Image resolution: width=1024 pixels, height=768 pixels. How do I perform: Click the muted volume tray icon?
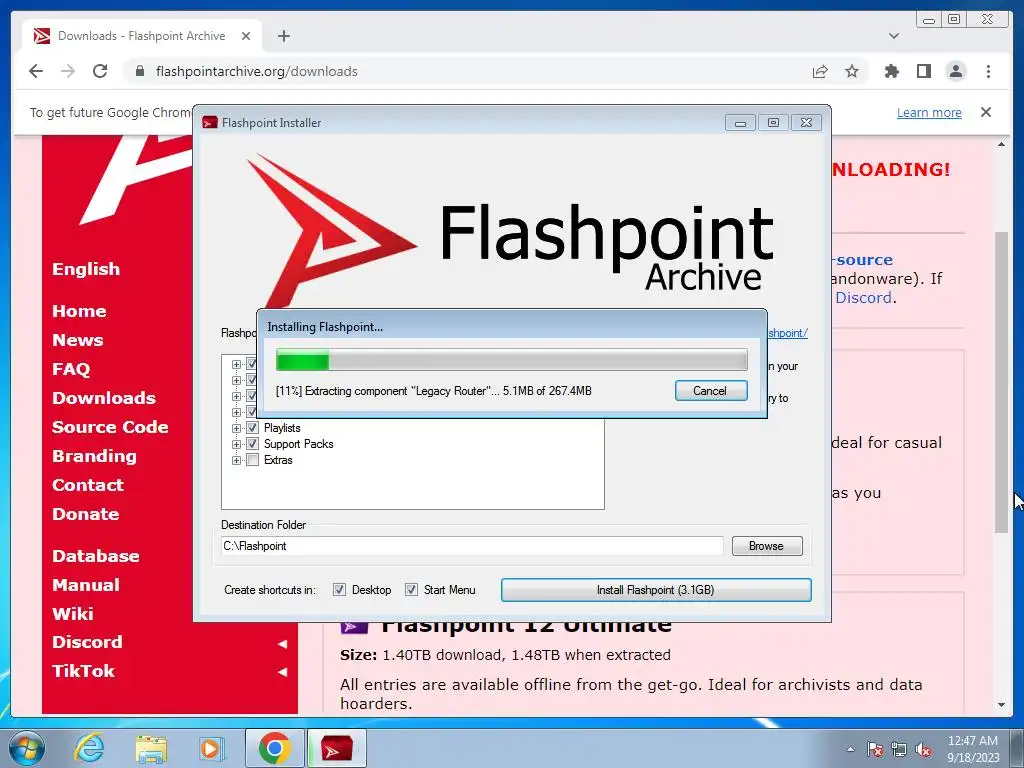(923, 749)
